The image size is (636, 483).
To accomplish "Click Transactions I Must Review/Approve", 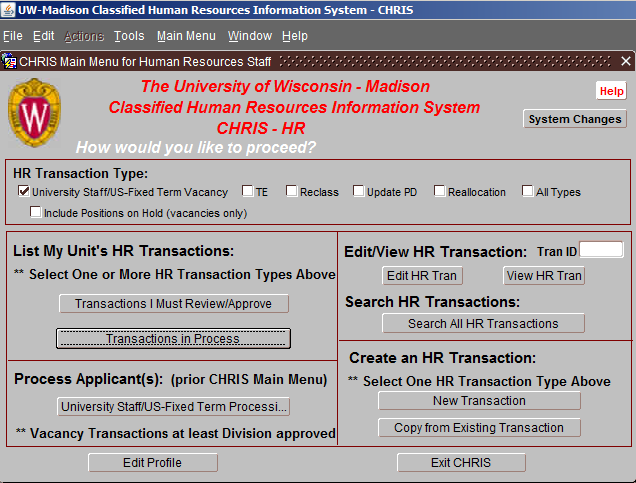I will click(174, 303).
